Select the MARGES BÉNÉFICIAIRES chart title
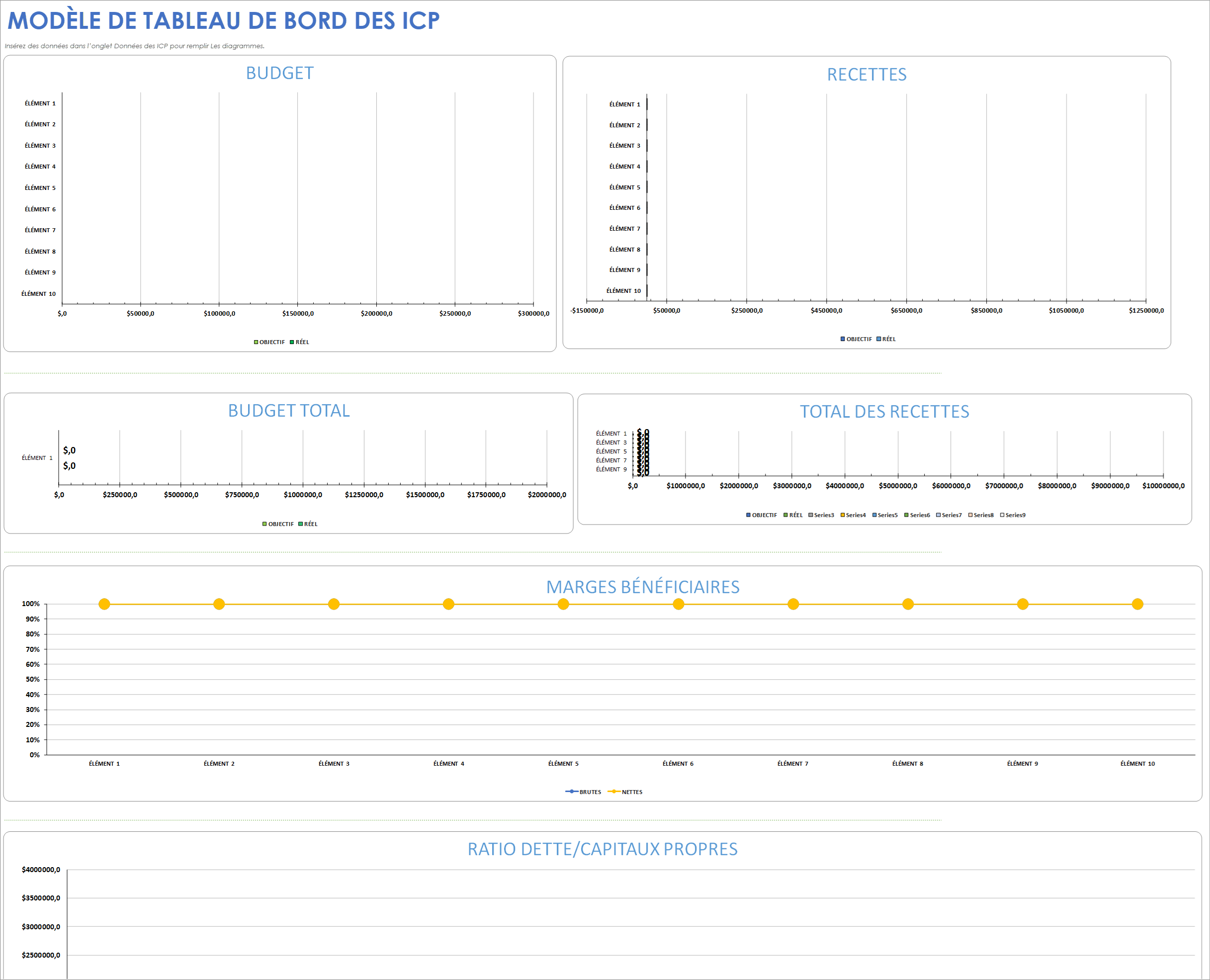 pyautogui.click(x=643, y=587)
